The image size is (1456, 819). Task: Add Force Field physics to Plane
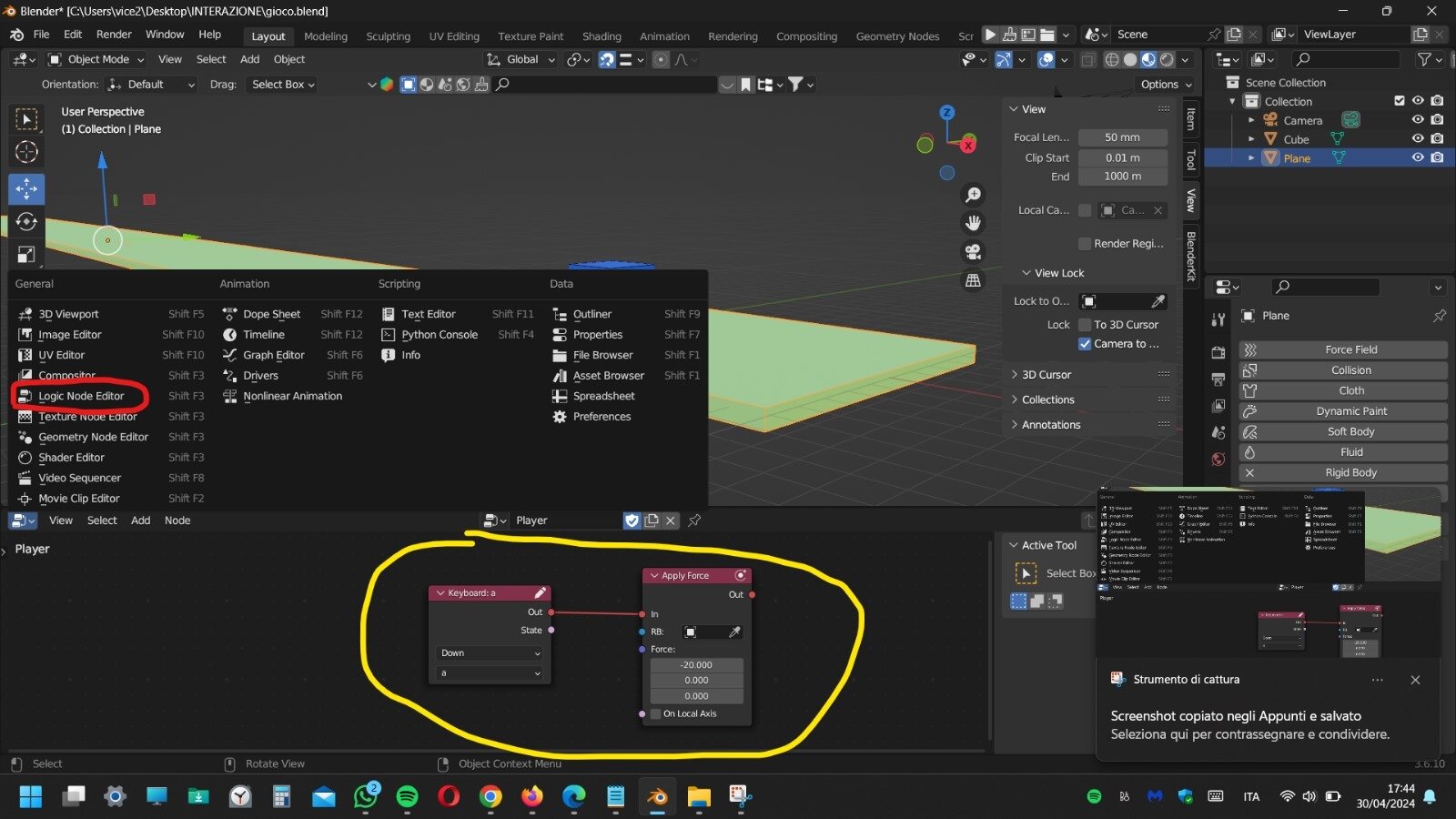click(1342, 350)
